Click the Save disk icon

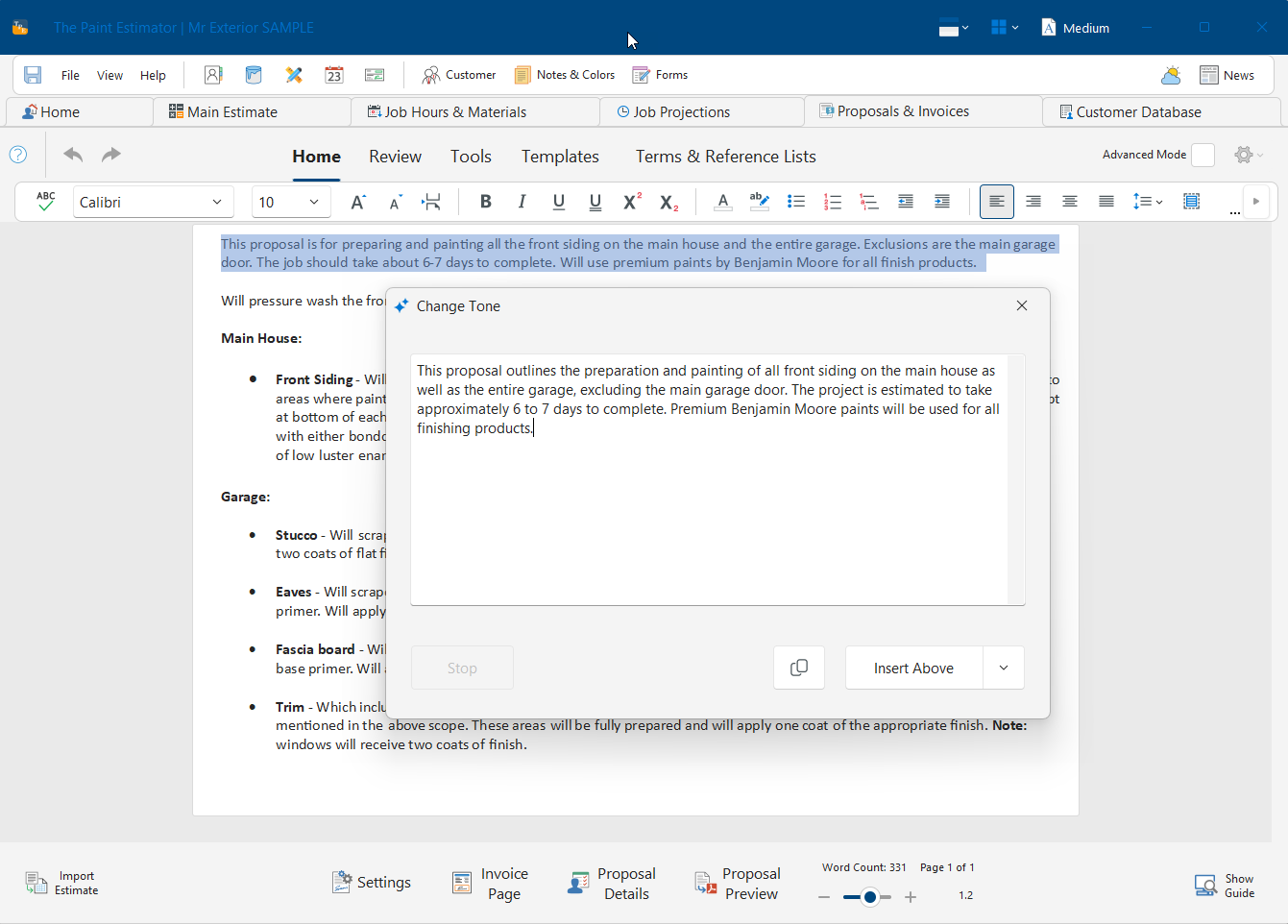[x=33, y=75]
